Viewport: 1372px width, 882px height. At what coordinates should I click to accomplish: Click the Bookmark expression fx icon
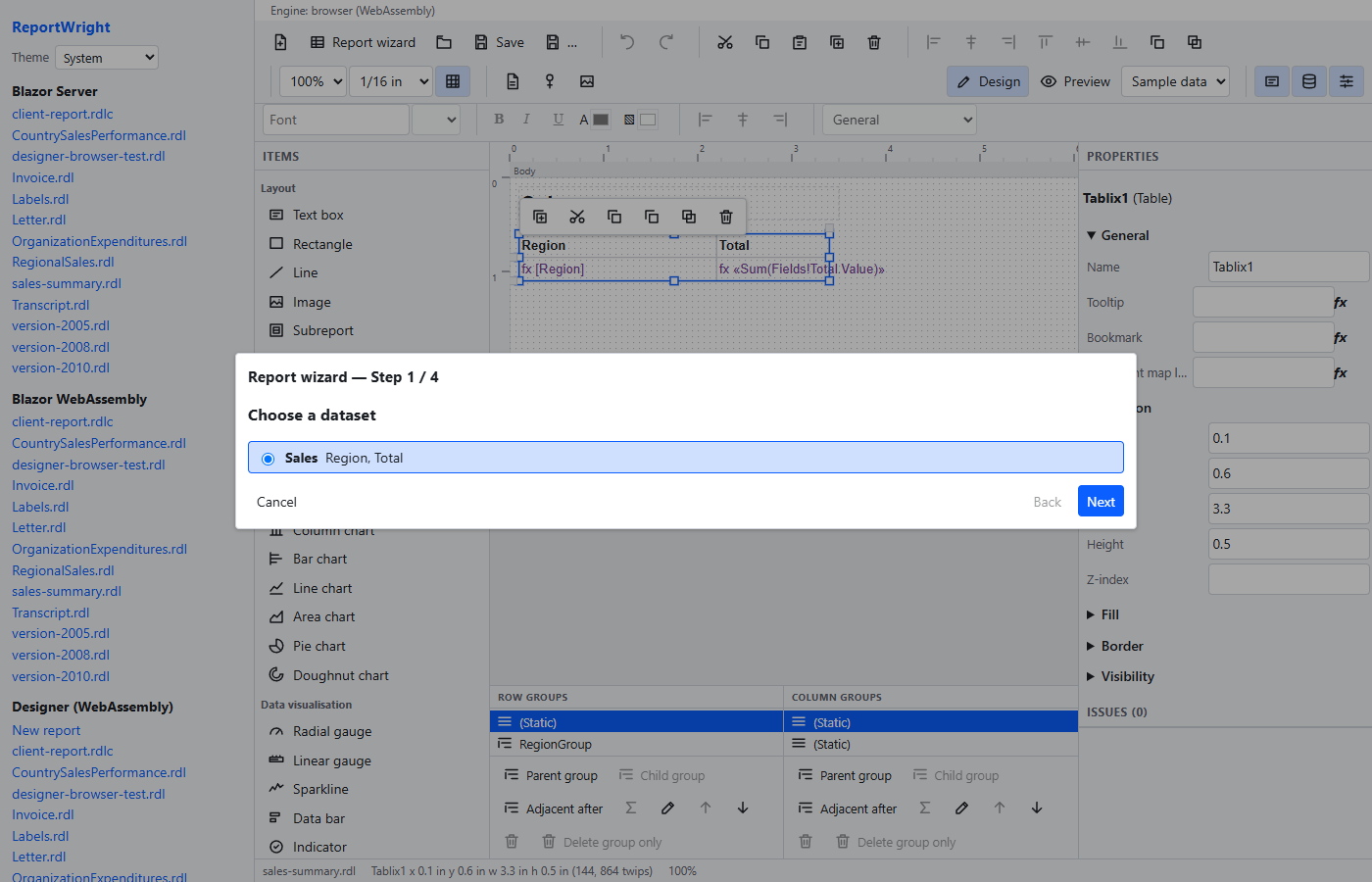pyautogui.click(x=1341, y=338)
